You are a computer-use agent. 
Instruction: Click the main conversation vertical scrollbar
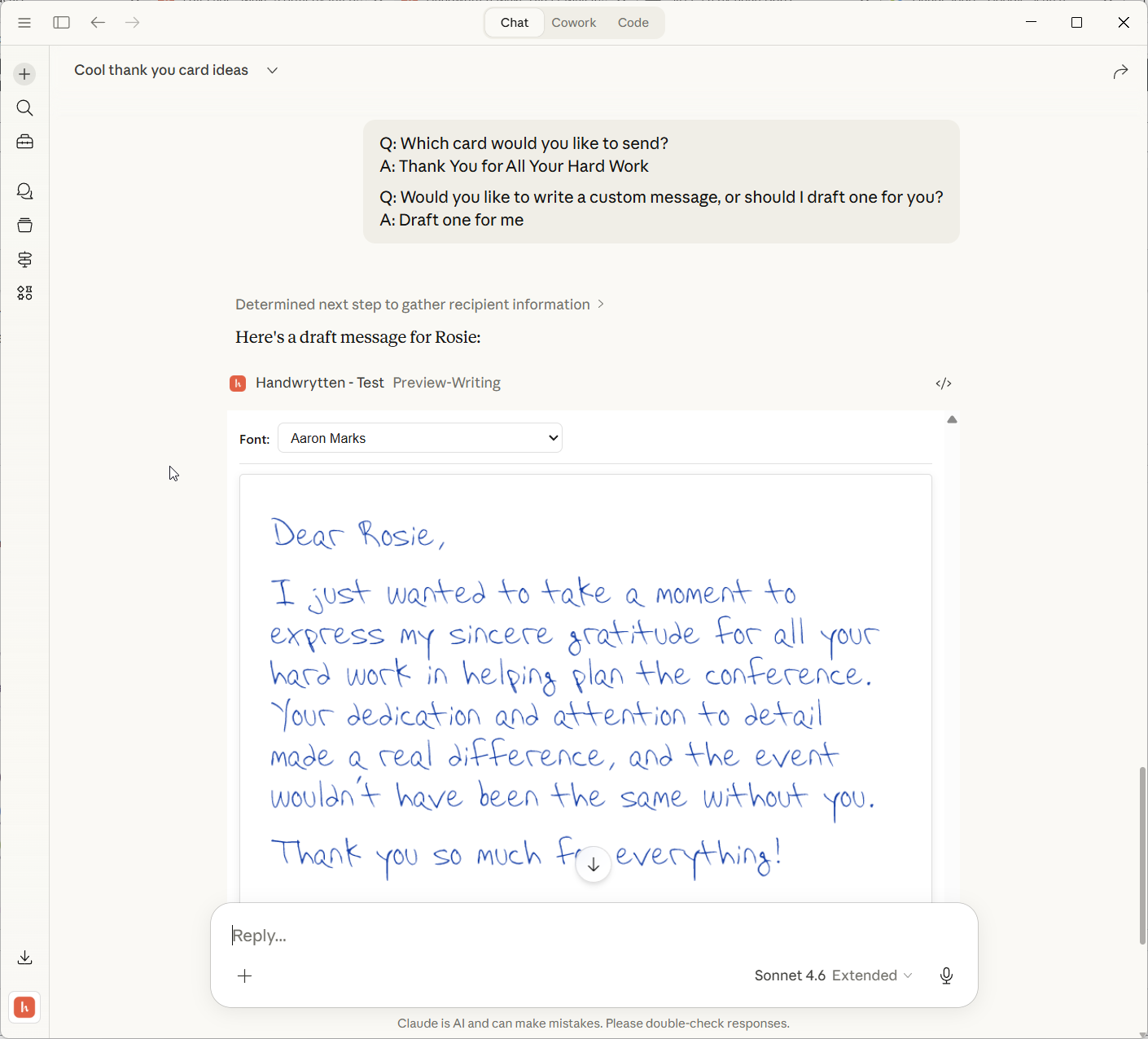coord(1142,855)
